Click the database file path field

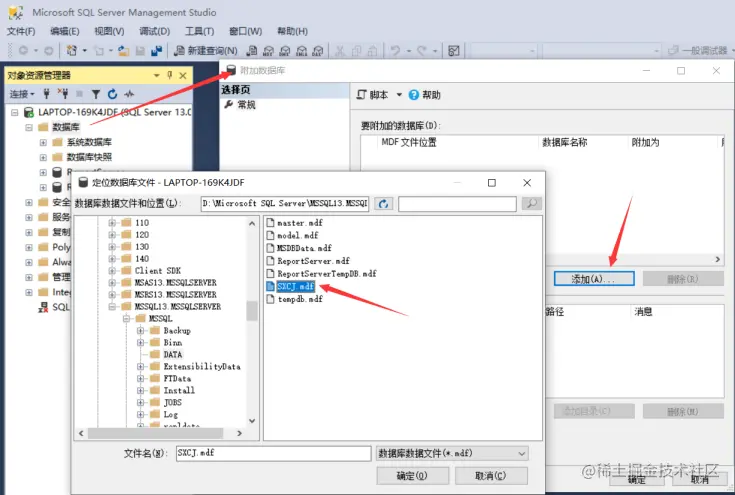coord(285,203)
